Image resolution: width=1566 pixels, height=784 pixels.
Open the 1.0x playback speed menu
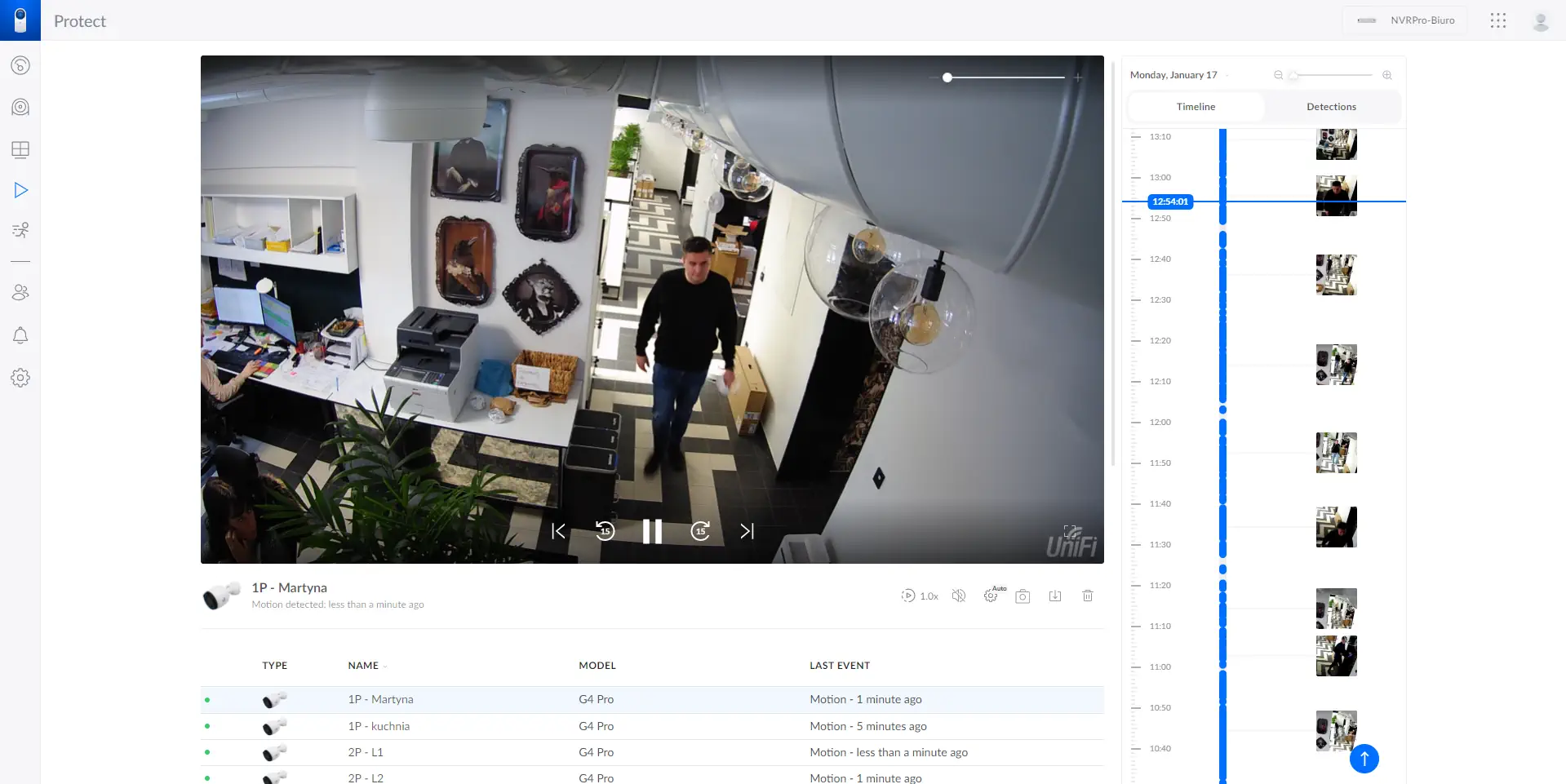point(920,596)
